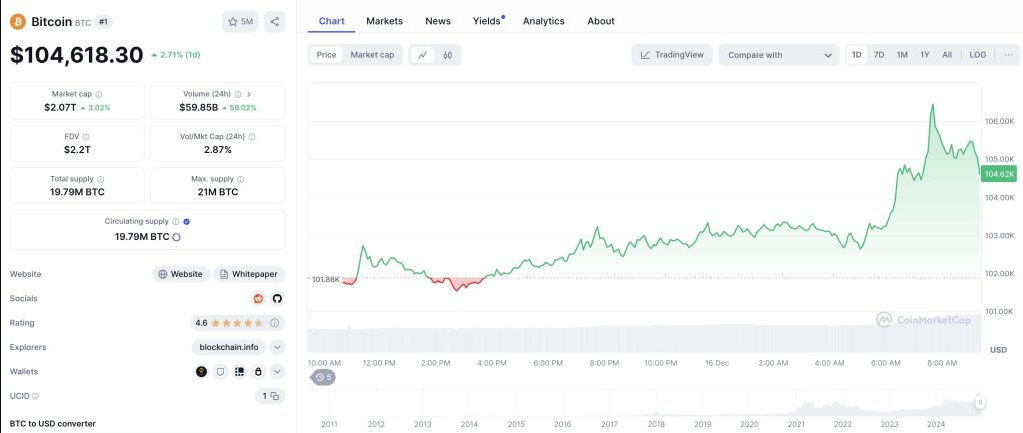1023x433 pixels.
Task: Select the Price chart toggle
Action: coord(326,55)
